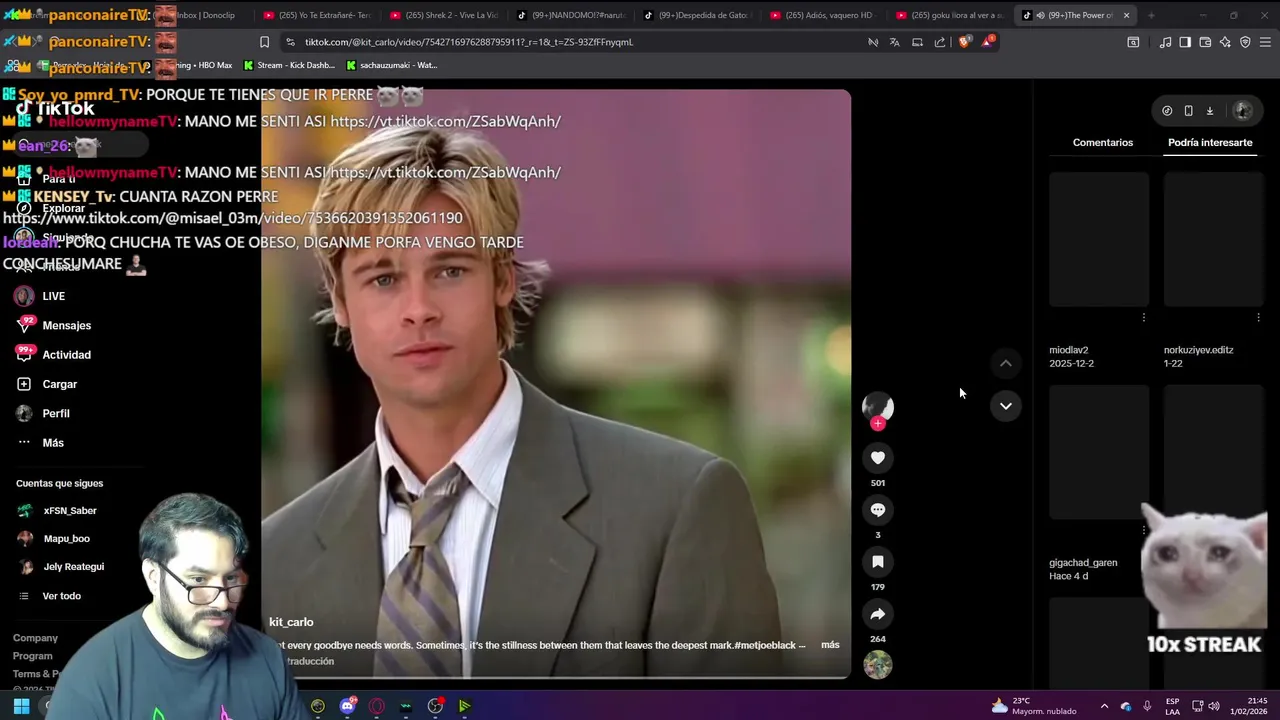Click the phone app icon in top pill
Image resolution: width=1280 pixels, height=720 pixels.
1188,111
